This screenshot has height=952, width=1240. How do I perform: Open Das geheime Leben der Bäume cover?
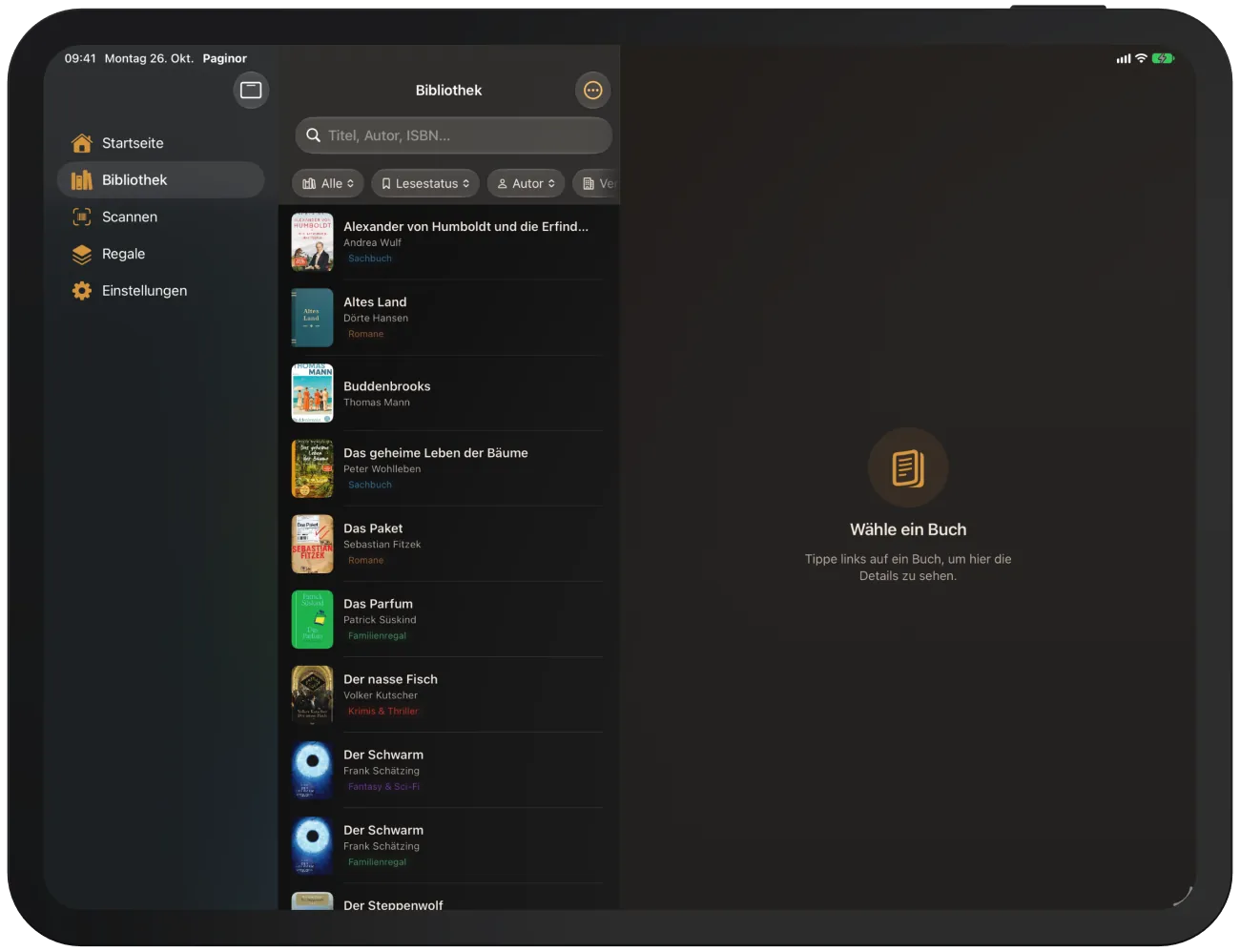coord(312,468)
